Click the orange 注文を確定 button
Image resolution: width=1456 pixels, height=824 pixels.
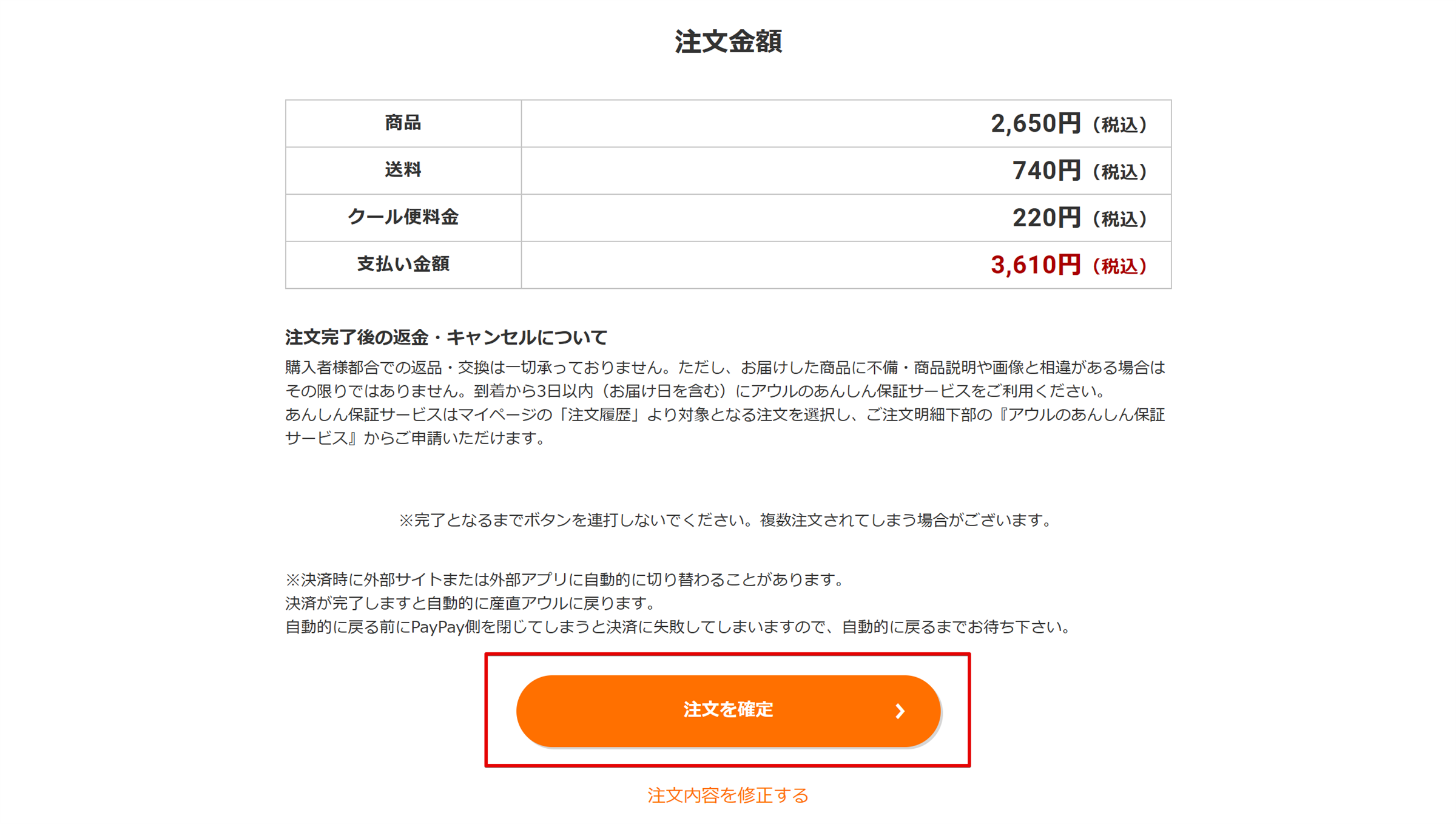tap(728, 711)
